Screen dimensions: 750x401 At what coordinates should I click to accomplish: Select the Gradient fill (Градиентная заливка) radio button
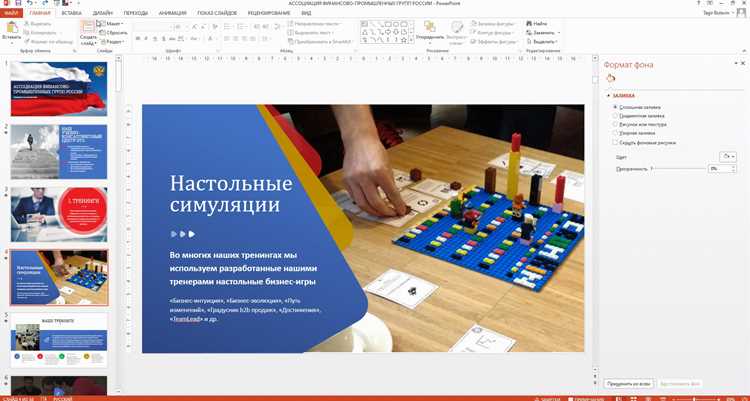[615, 116]
